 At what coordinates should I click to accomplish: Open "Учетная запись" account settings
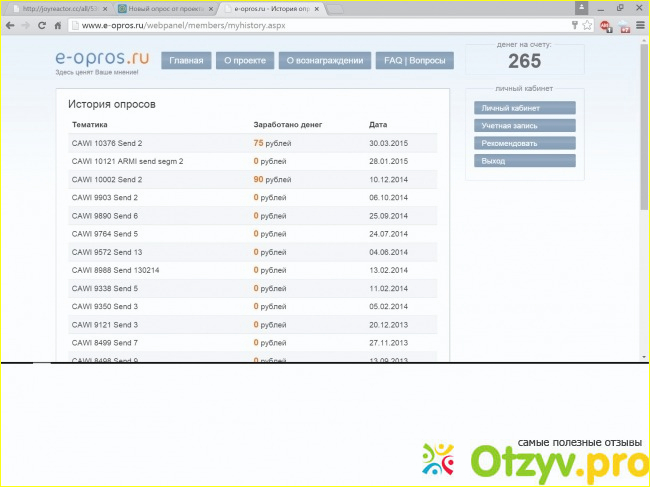click(525, 125)
